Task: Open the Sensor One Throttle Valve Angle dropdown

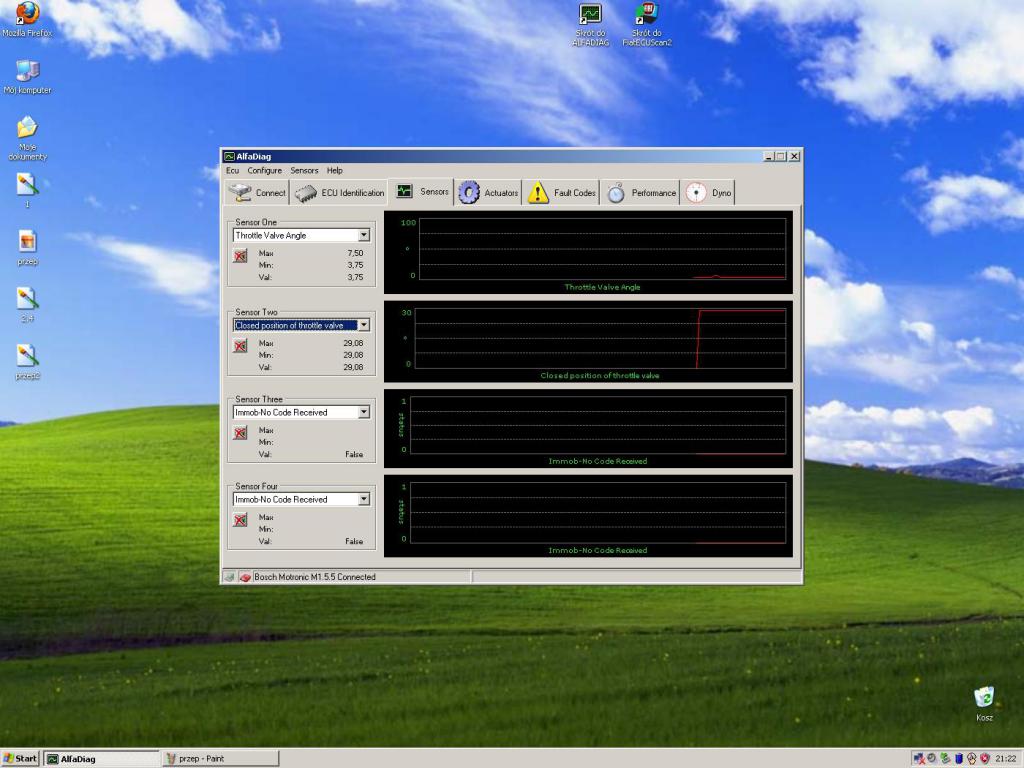Action: [x=364, y=235]
